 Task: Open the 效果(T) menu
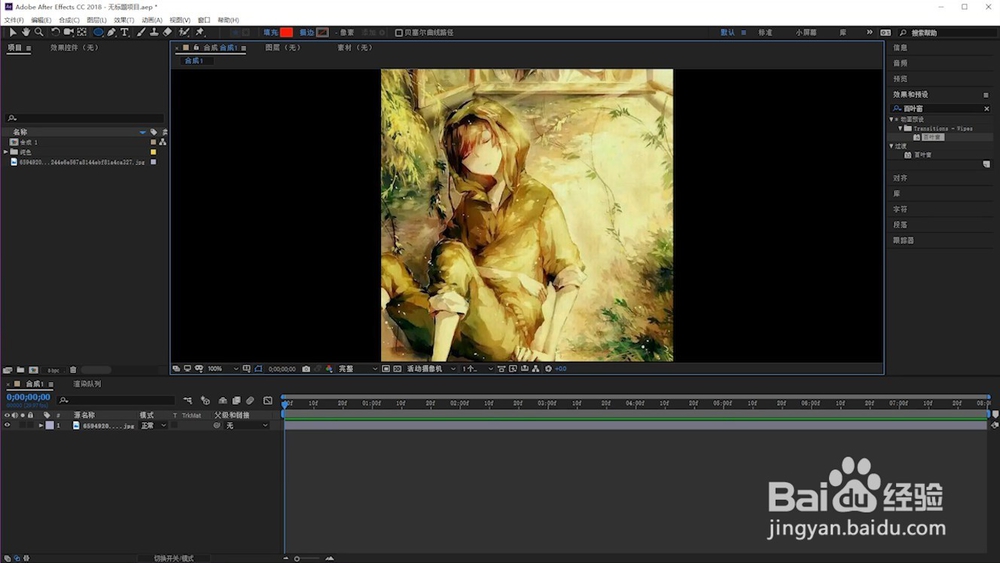point(124,20)
